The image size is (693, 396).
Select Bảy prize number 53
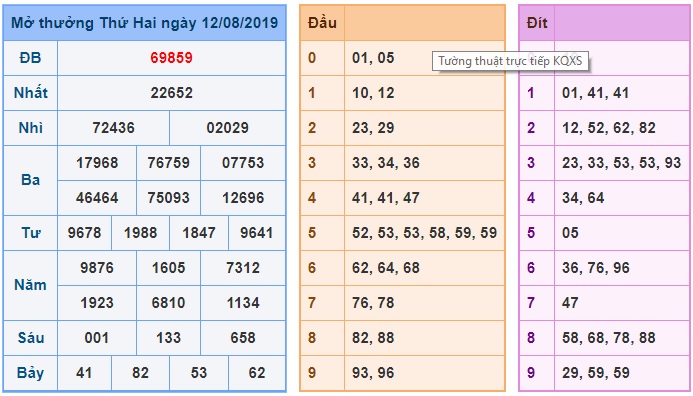pyautogui.click(x=199, y=373)
